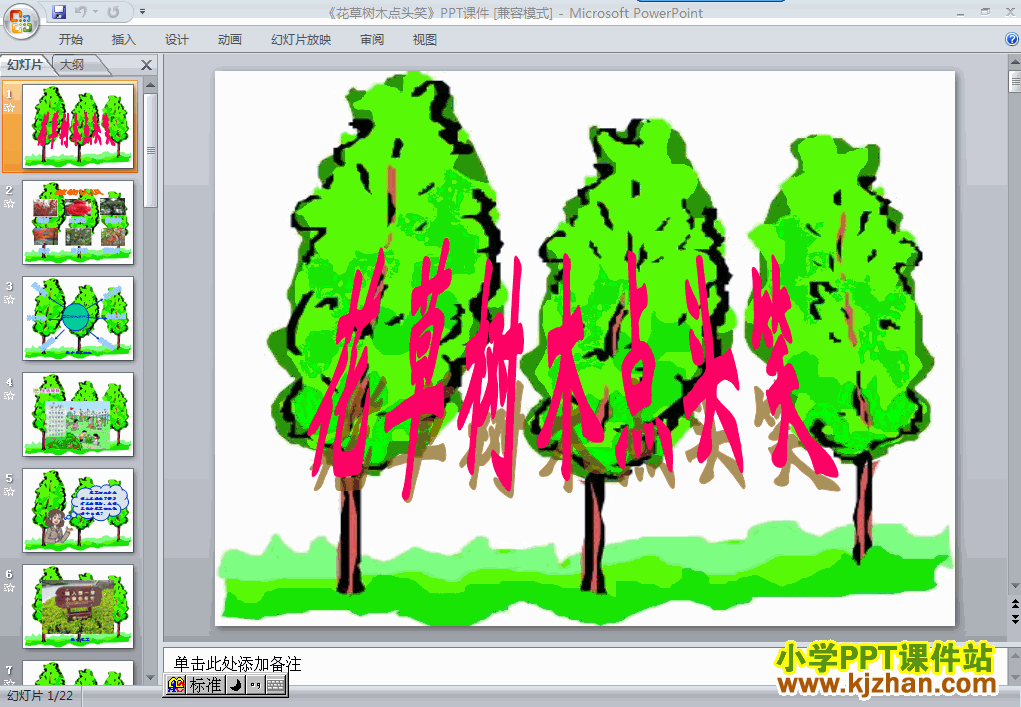This screenshot has width=1021, height=707.
Task: Click animation star icon under slide 1
Action: click(9, 108)
